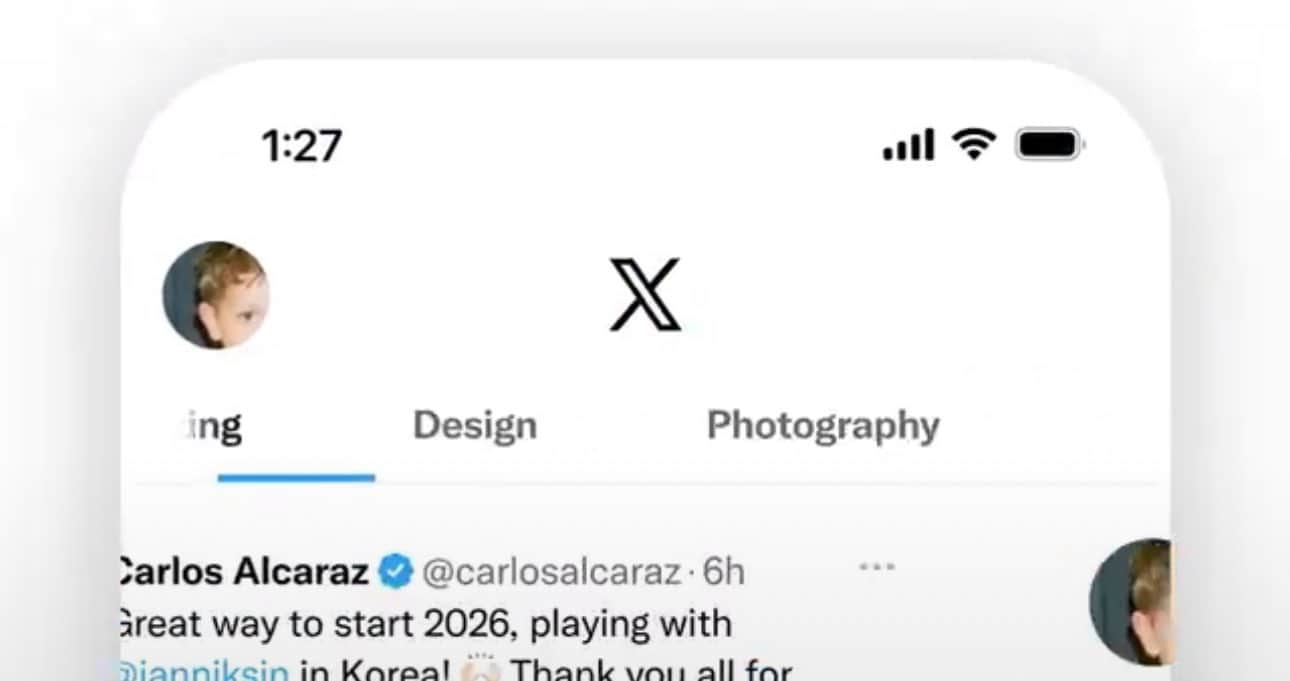Tap the 1:27 clock in the status bar
The image size is (1290, 681).
point(301,146)
